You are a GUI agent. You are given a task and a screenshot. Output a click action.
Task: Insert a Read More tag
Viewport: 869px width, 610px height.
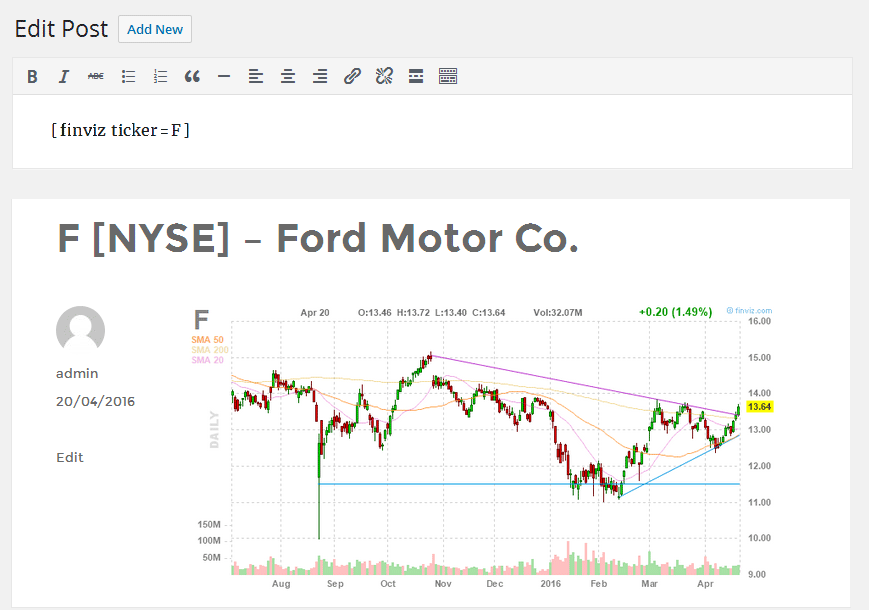[416, 76]
